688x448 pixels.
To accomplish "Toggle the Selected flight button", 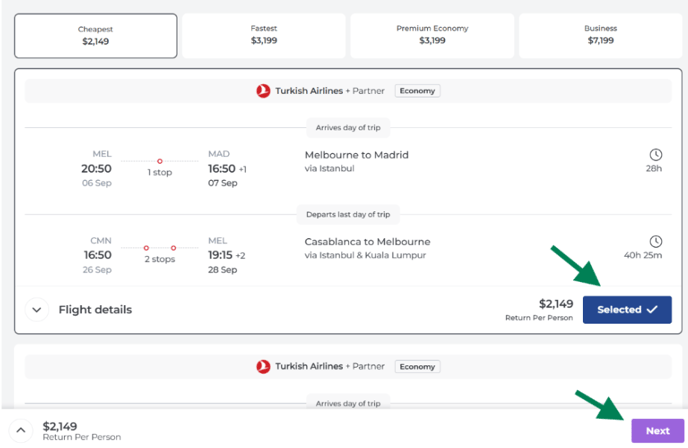I will coord(627,310).
